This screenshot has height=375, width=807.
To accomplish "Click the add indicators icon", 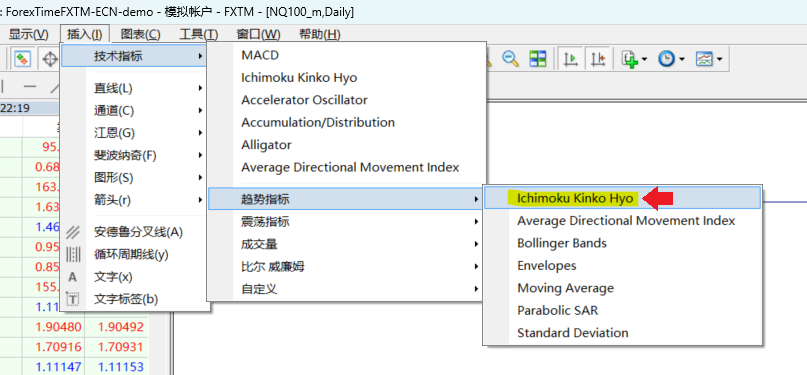I will 629,59.
